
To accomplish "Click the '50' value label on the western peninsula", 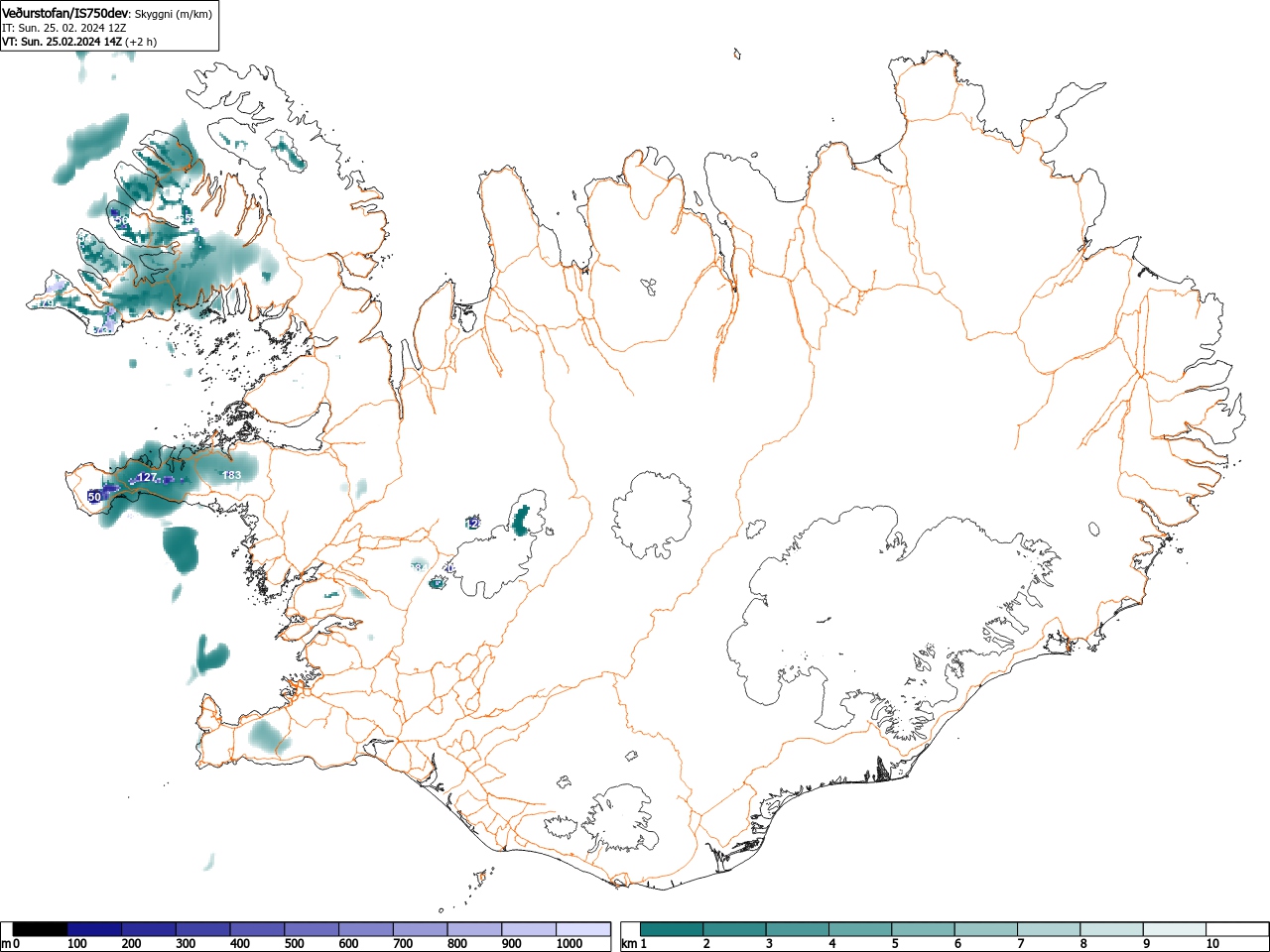I will pos(94,496).
